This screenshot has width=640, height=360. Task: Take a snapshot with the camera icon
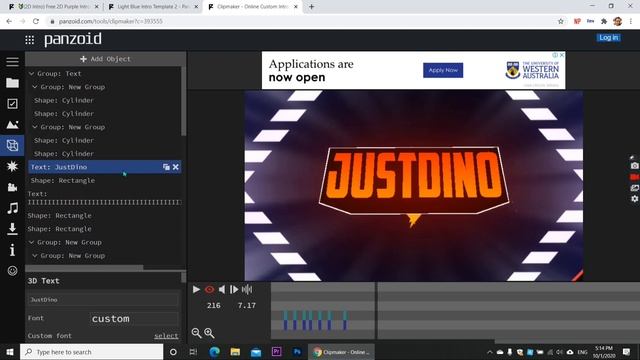click(634, 166)
